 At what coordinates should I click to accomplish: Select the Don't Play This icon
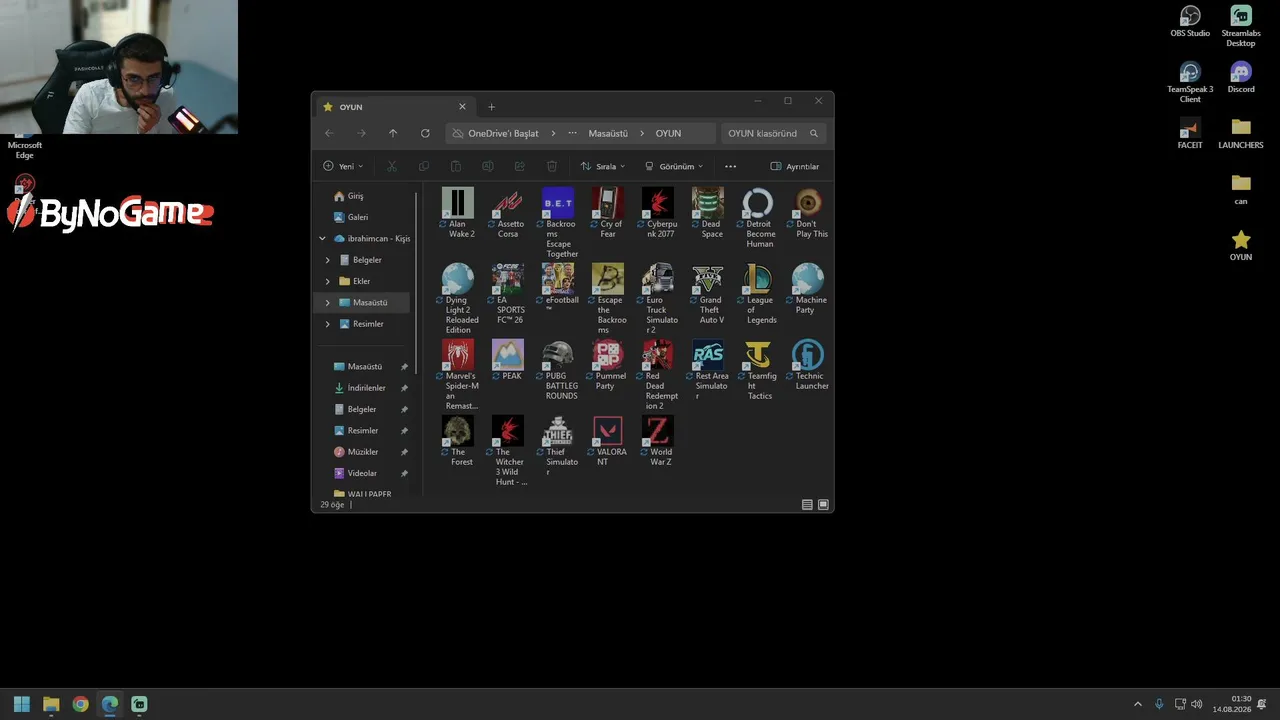808,203
